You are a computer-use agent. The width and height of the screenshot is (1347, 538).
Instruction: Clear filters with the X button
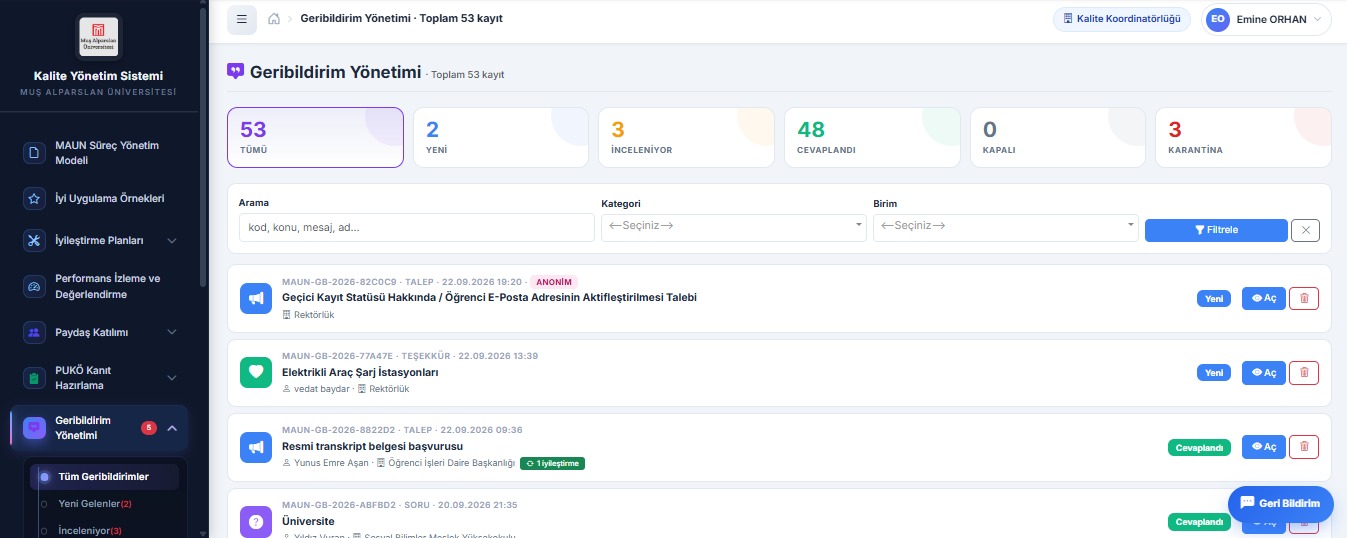coord(1305,230)
